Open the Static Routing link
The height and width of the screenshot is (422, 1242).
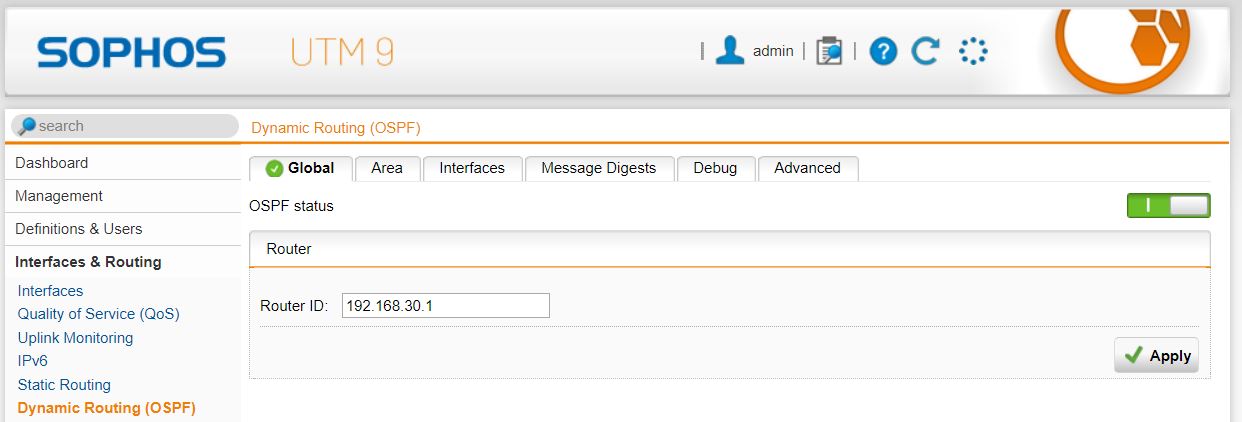[x=65, y=385]
